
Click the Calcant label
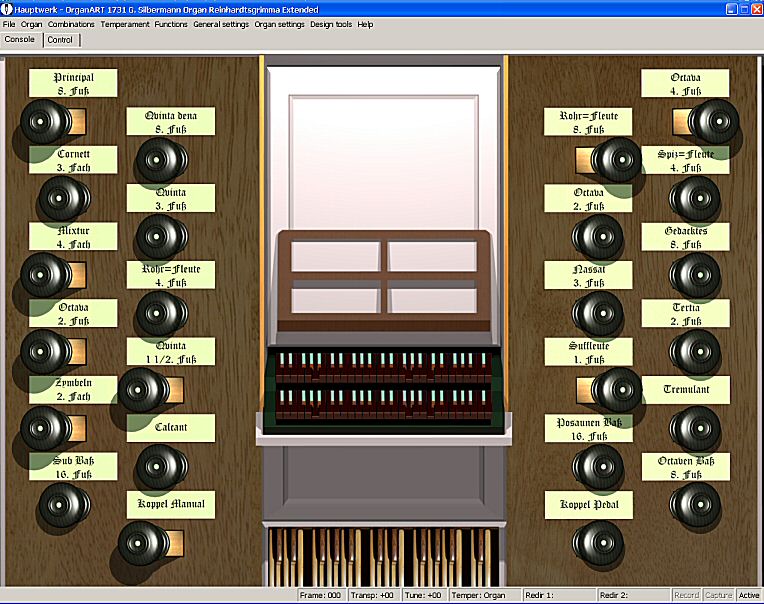tap(171, 428)
